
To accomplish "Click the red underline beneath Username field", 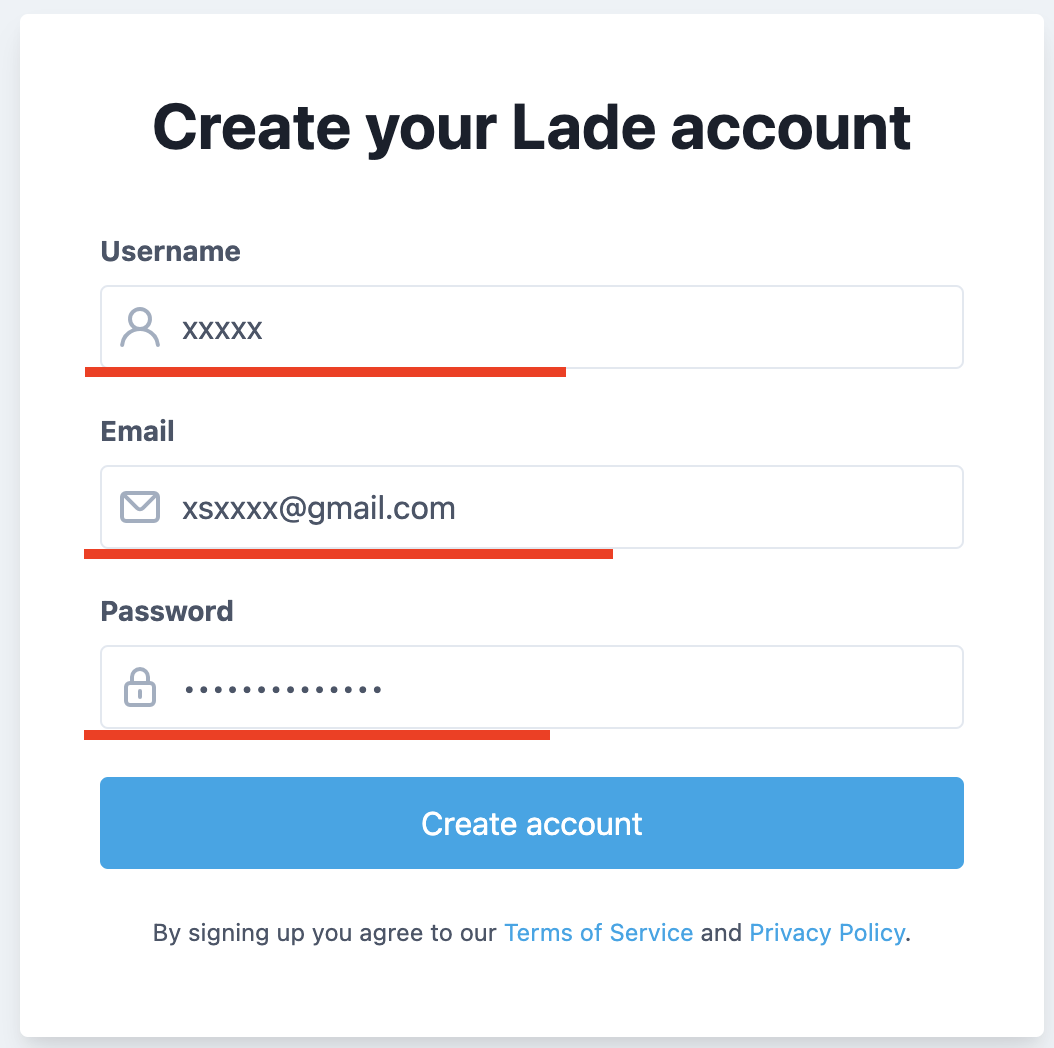I will coord(325,372).
